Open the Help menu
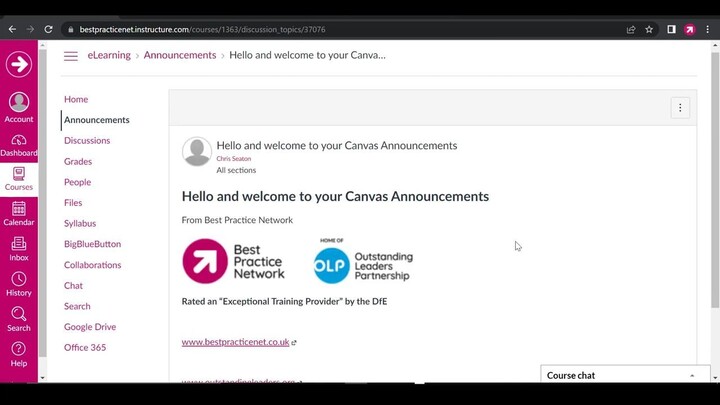This screenshot has height=405, width=720. pyautogui.click(x=19, y=354)
